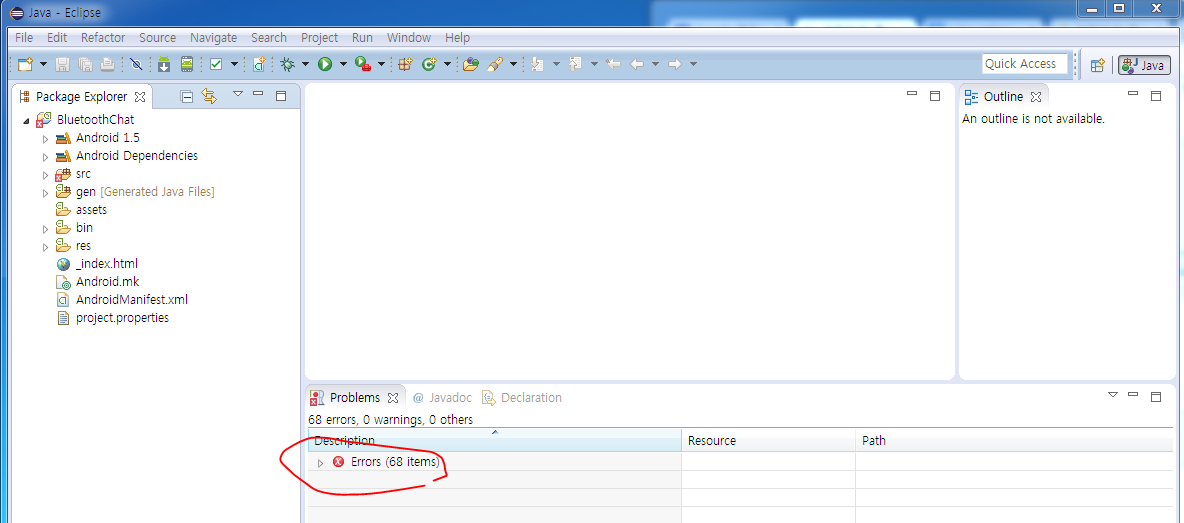The height and width of the screenshot is (523, 1184).
Task: Open the Window menu
Action: coord(409,38)
